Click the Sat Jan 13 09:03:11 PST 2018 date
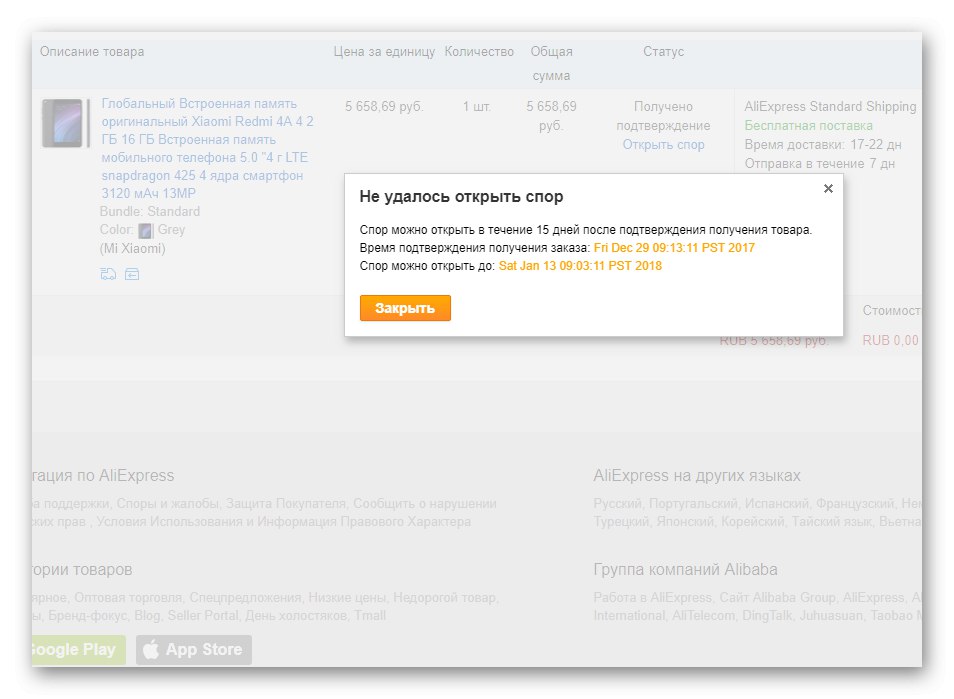The width and height of the screenshot is (954, 699). [580, 265]
